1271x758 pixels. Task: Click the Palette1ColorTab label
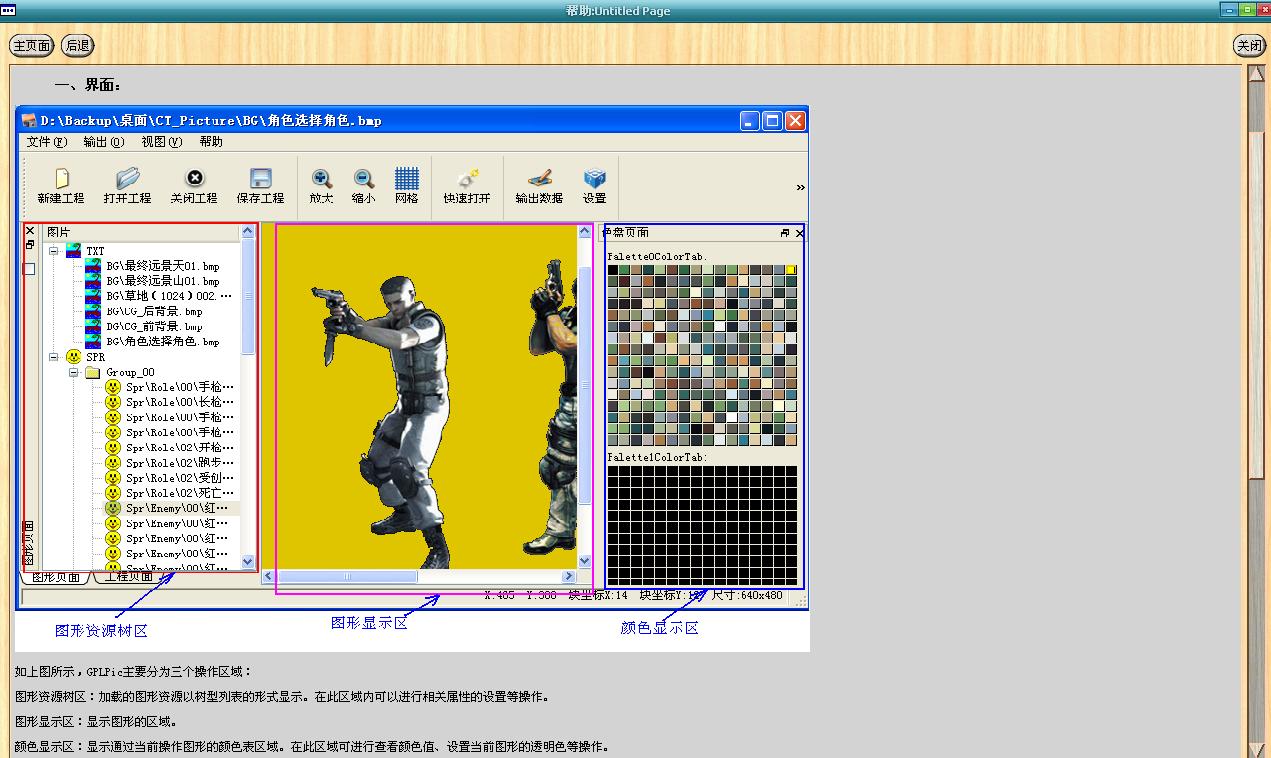point(657,457)
